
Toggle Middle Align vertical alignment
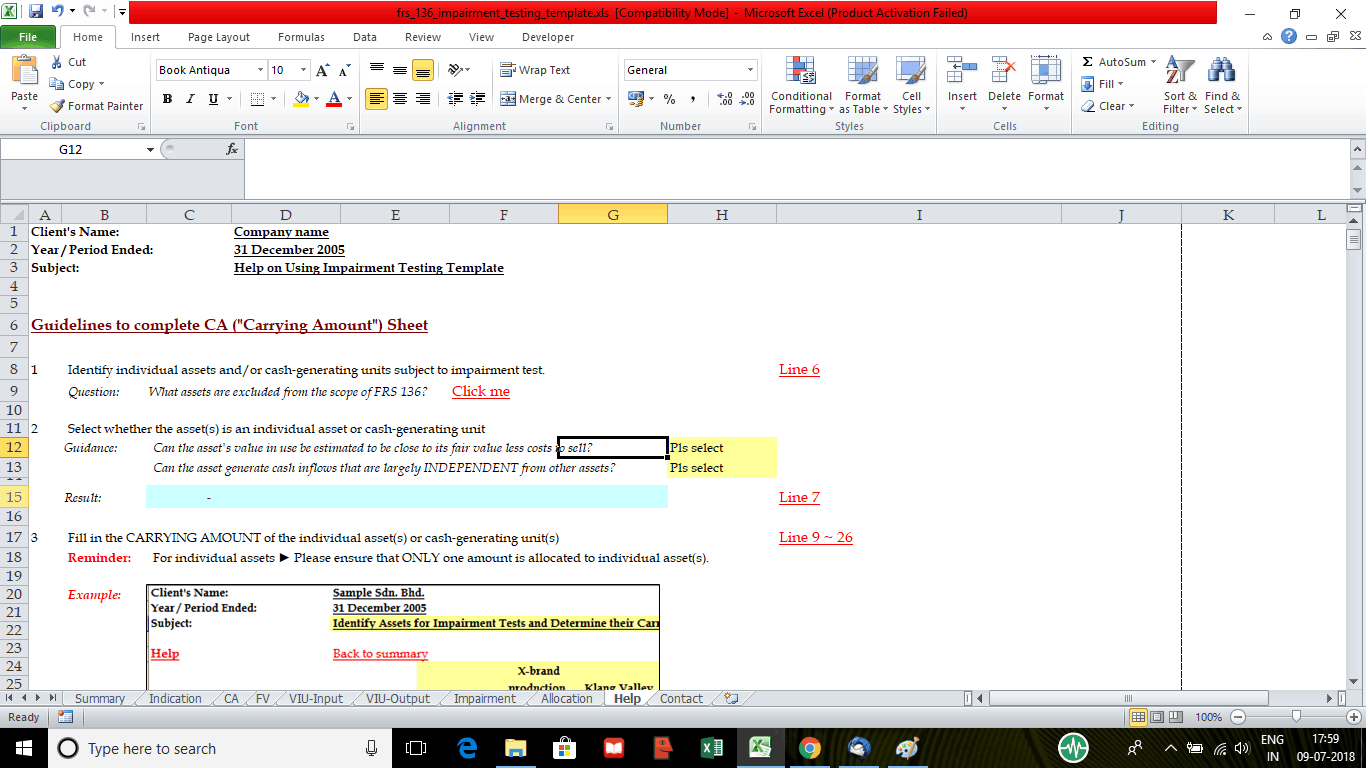click(400, 70)
